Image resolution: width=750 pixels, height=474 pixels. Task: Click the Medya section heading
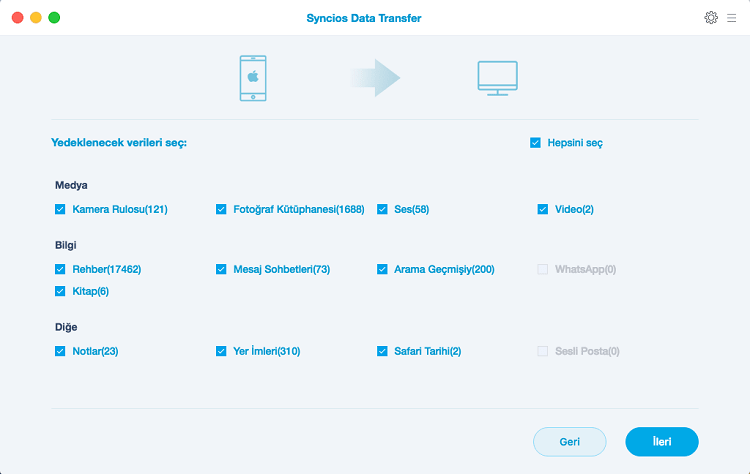click(x=71, y=185)
